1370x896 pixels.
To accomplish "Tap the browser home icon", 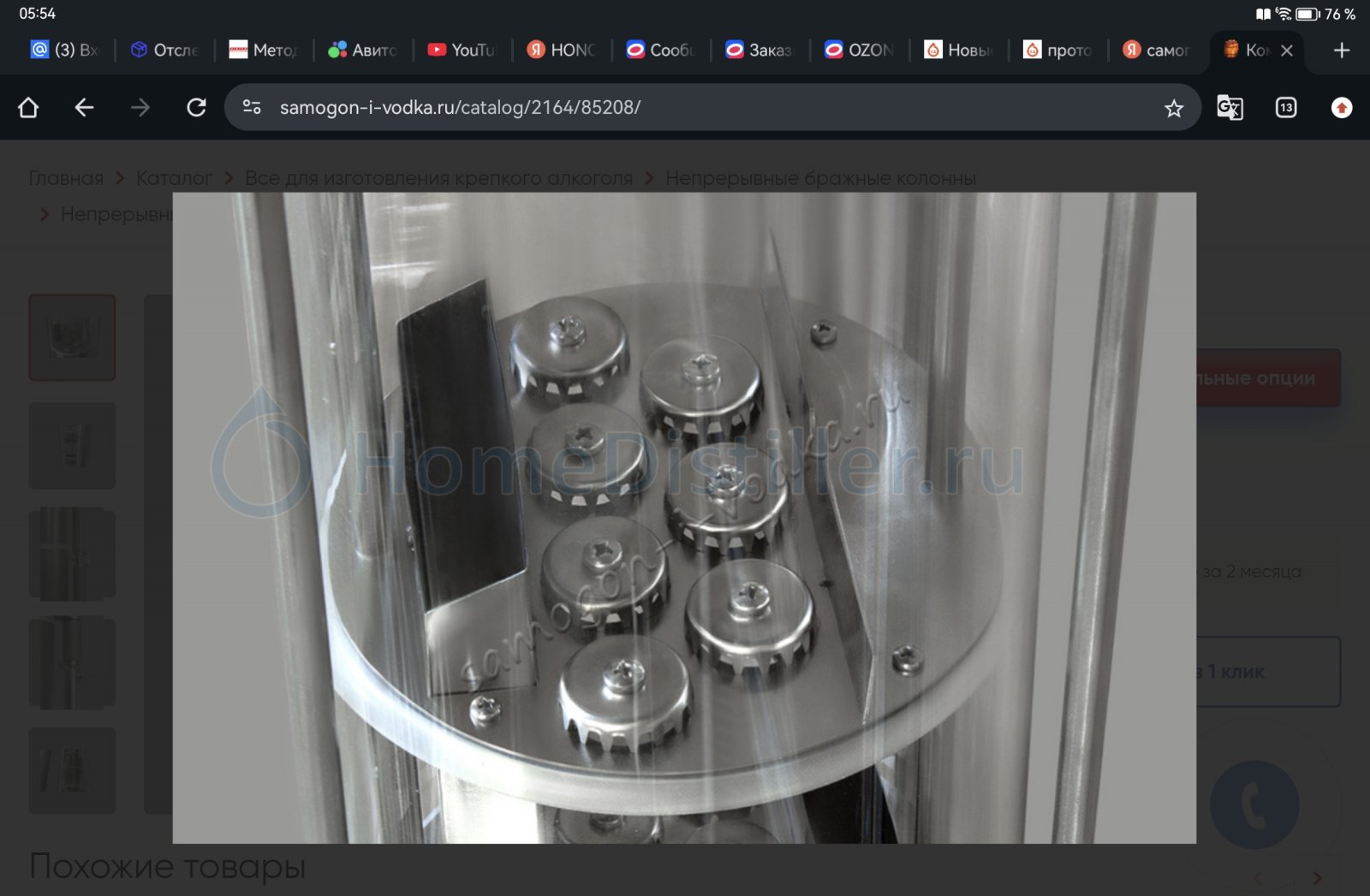I will 28,108.
